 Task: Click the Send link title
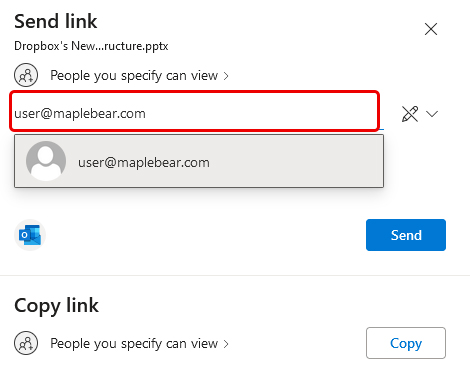click(x=56, y=21)
